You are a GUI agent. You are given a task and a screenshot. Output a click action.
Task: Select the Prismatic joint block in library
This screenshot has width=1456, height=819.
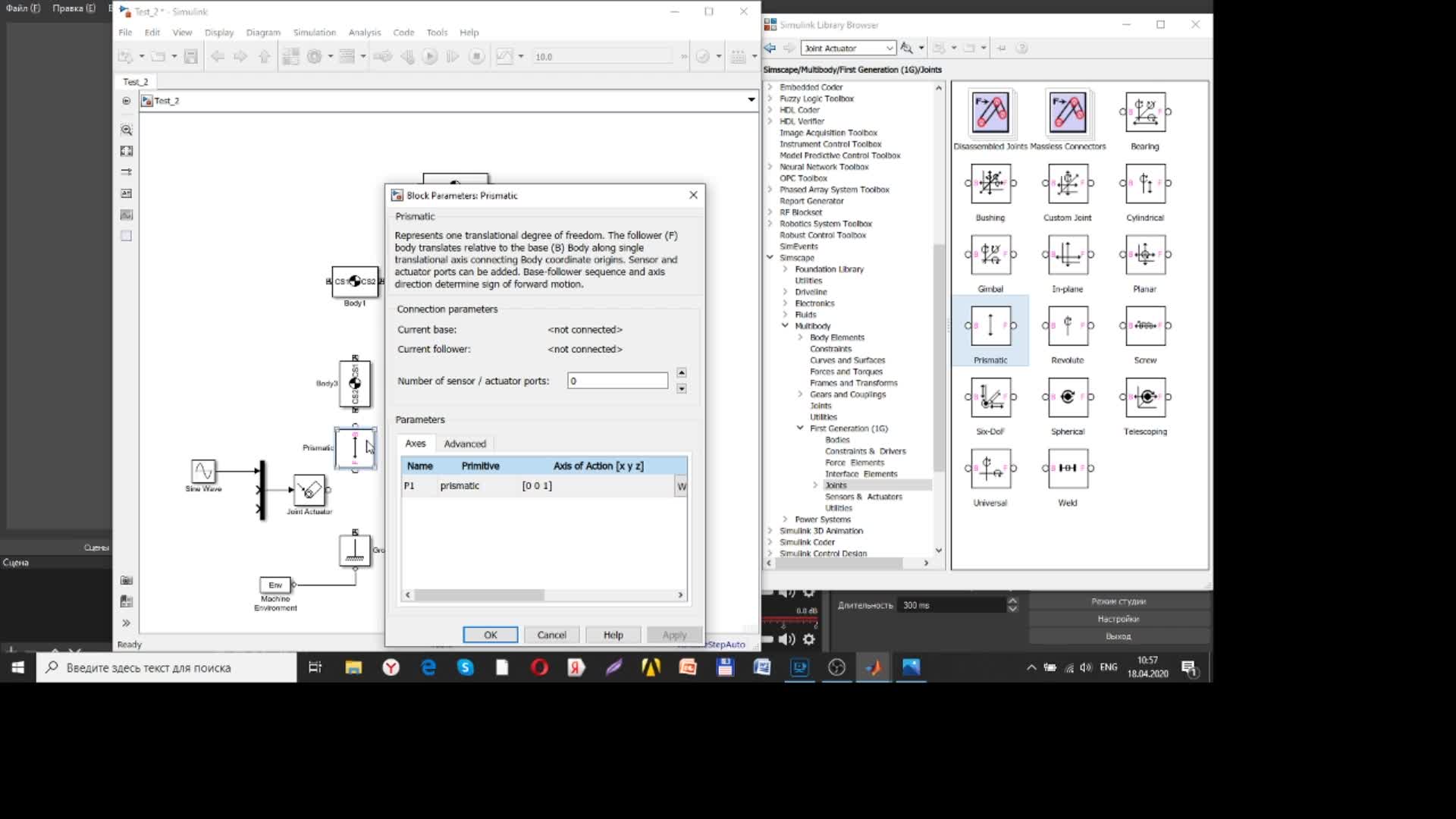click(990, 326)
